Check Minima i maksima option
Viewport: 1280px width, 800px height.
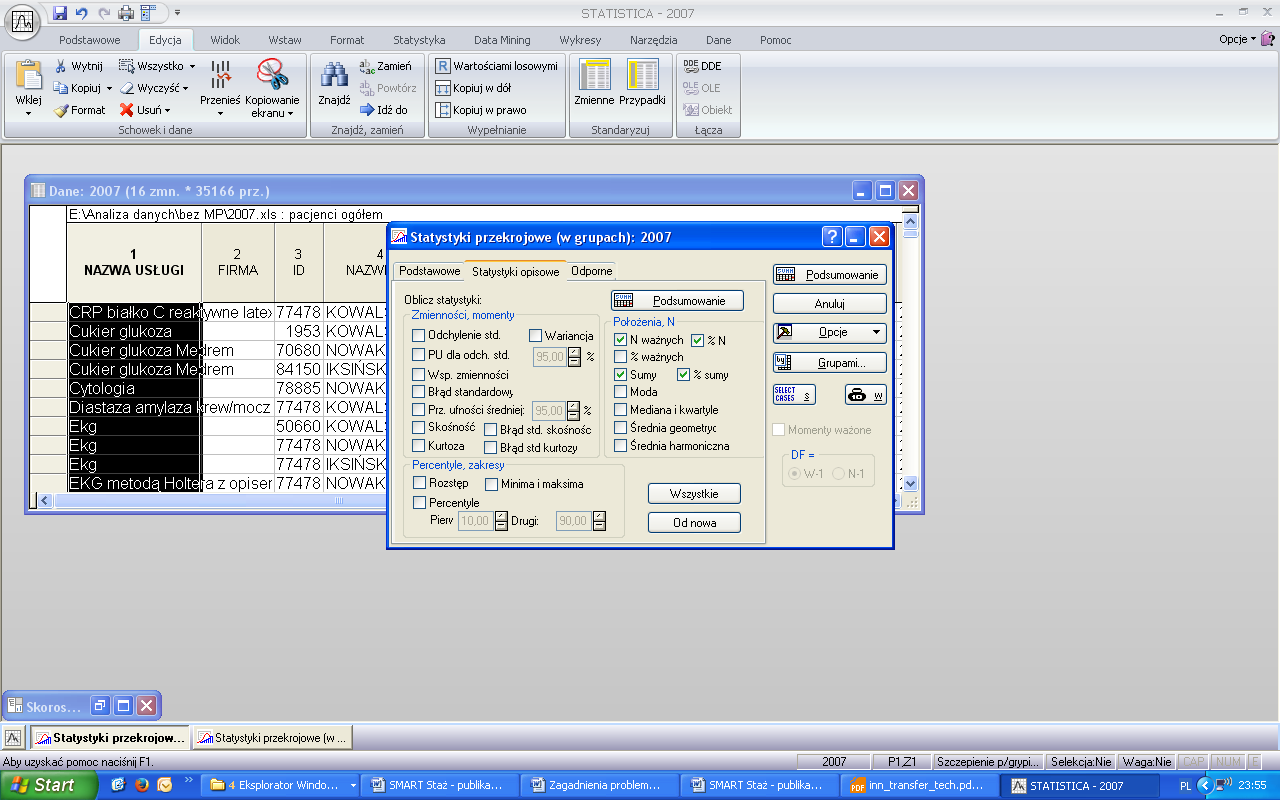491,484
